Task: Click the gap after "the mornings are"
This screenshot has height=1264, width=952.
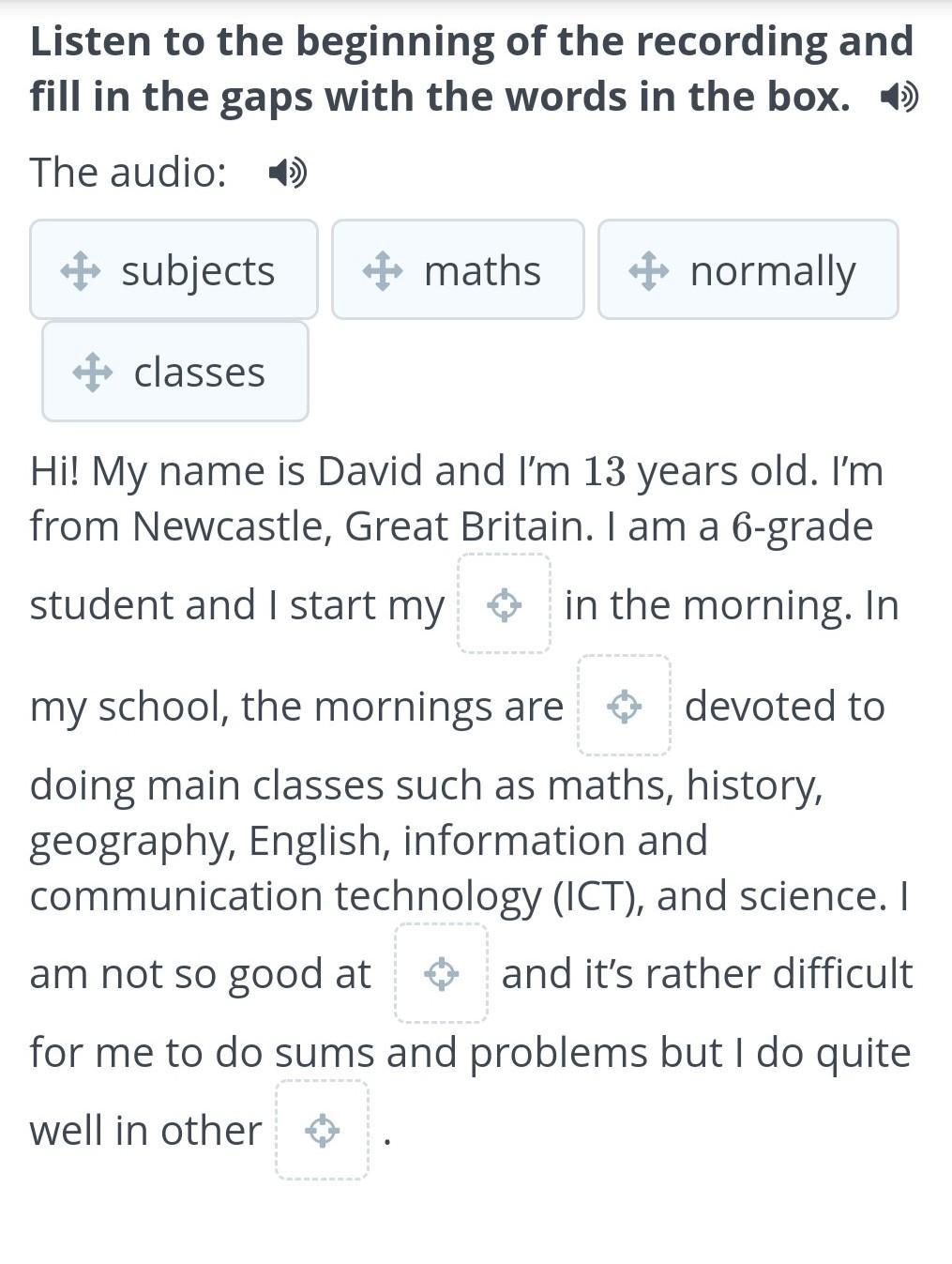Action: point(625,706)
